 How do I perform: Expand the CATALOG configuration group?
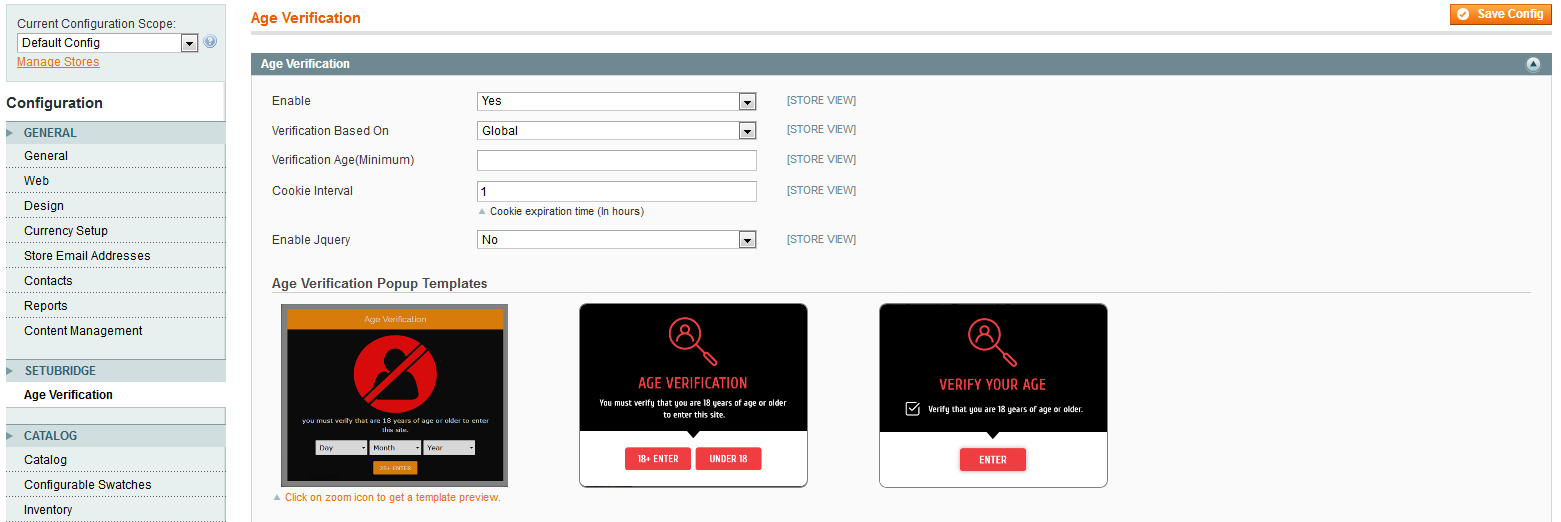click(x=50, y=436)
